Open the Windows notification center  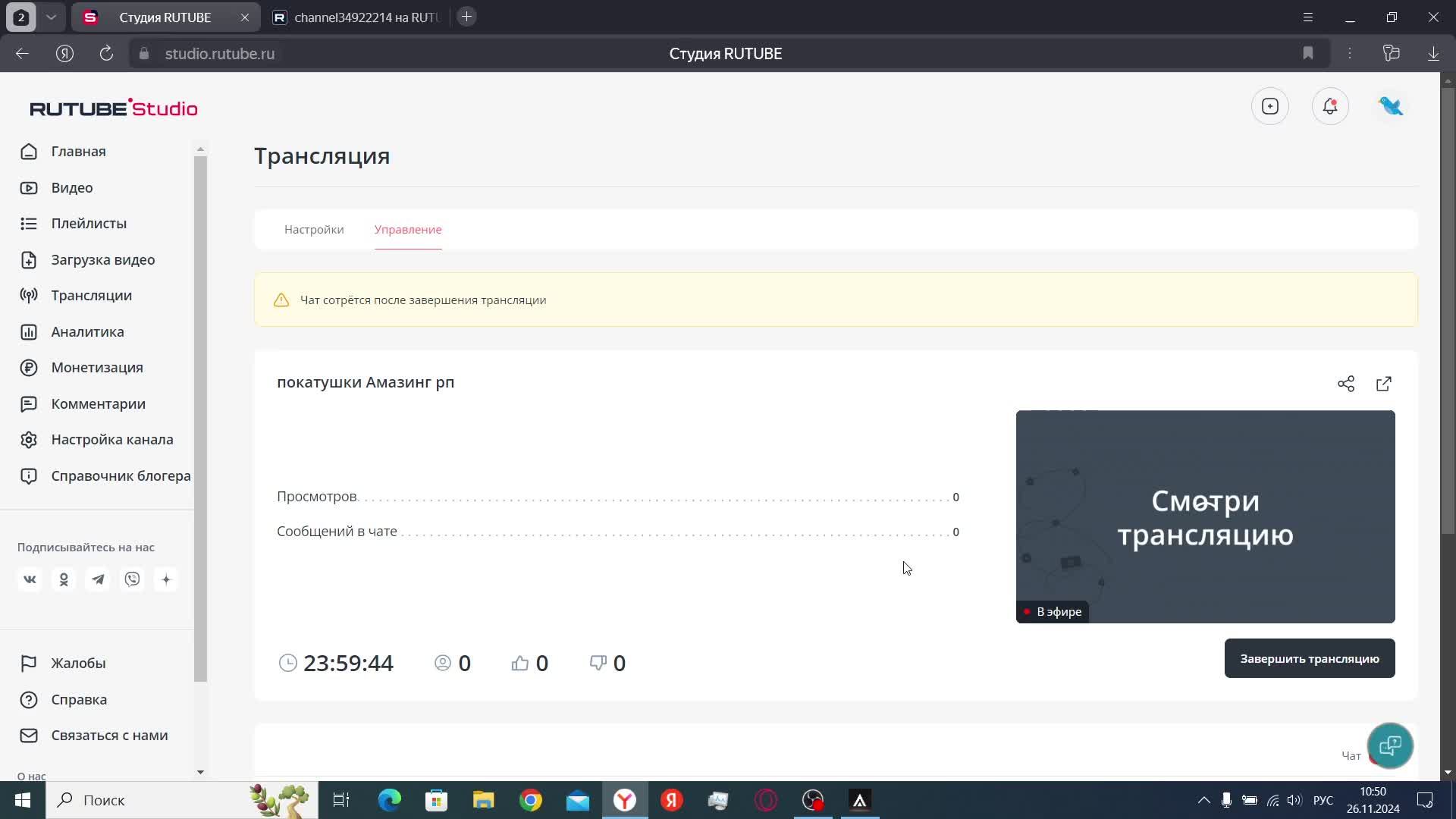[x=1425, y=800]
